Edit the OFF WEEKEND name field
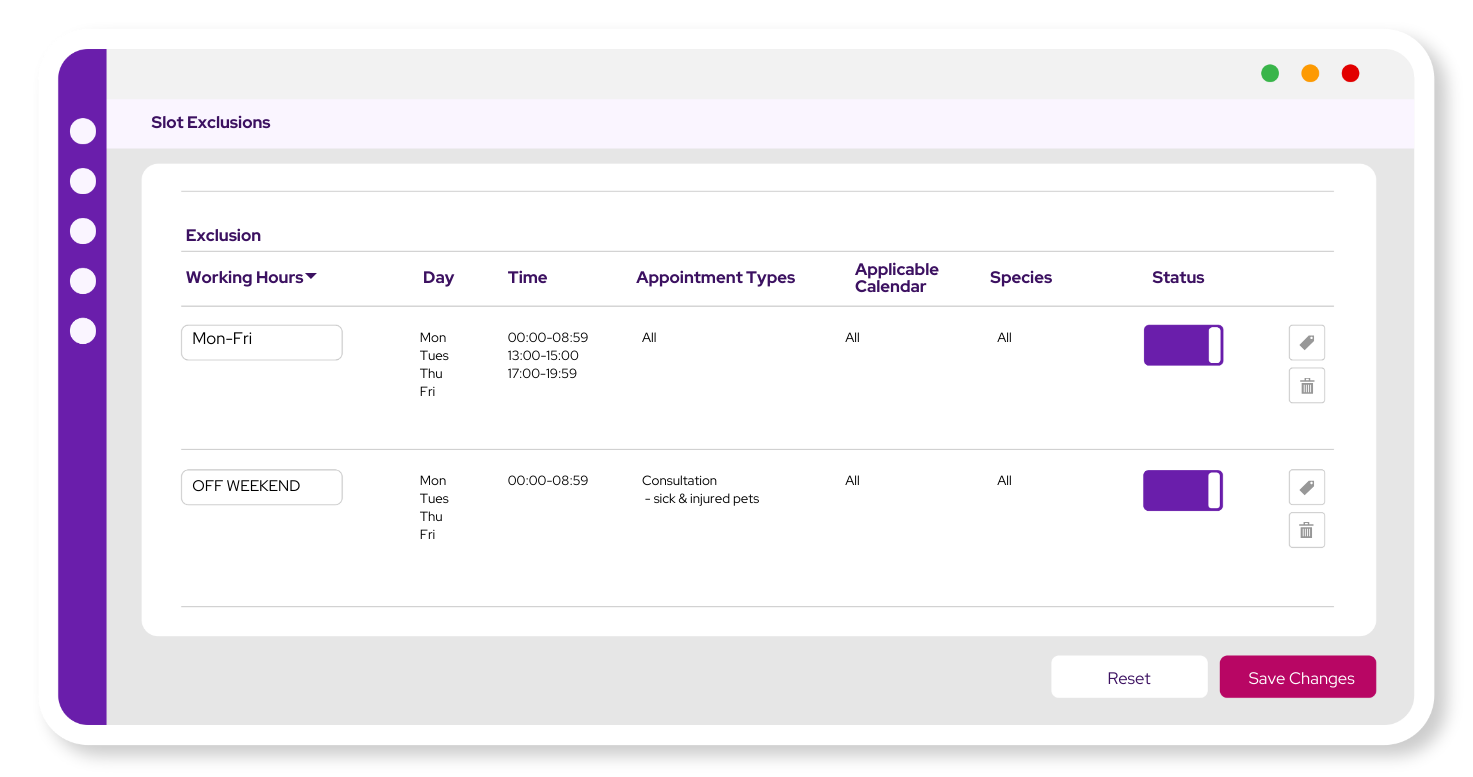 261,487
